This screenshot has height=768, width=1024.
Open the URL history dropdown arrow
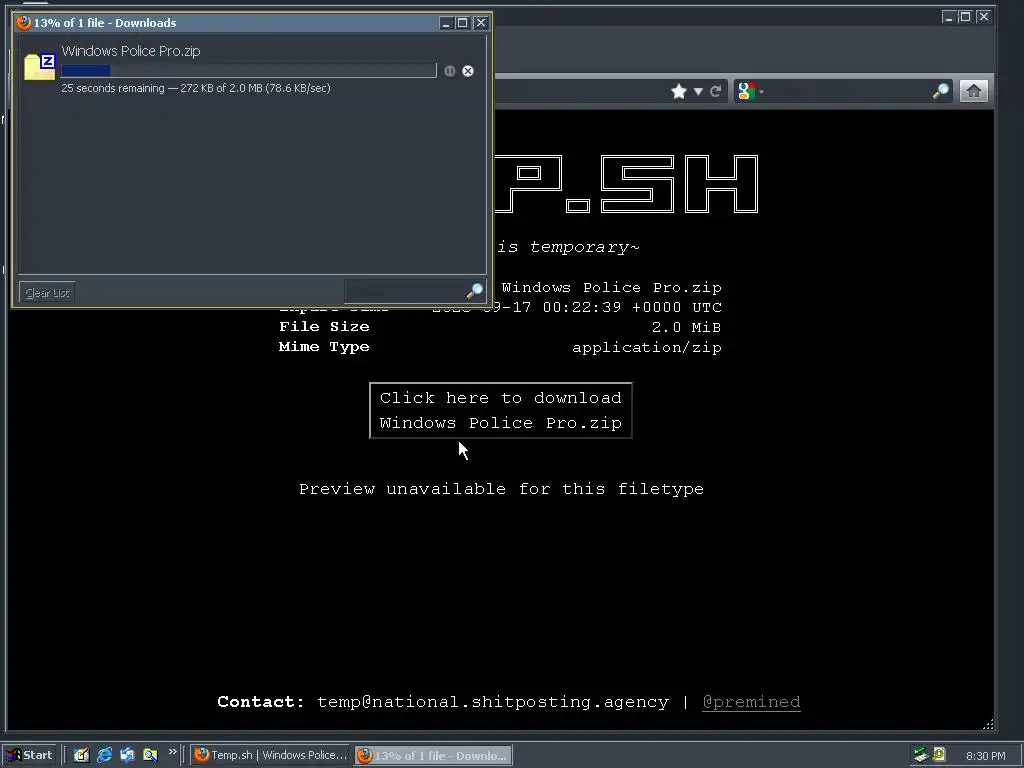pyautogui.click(x=698, y=91)
